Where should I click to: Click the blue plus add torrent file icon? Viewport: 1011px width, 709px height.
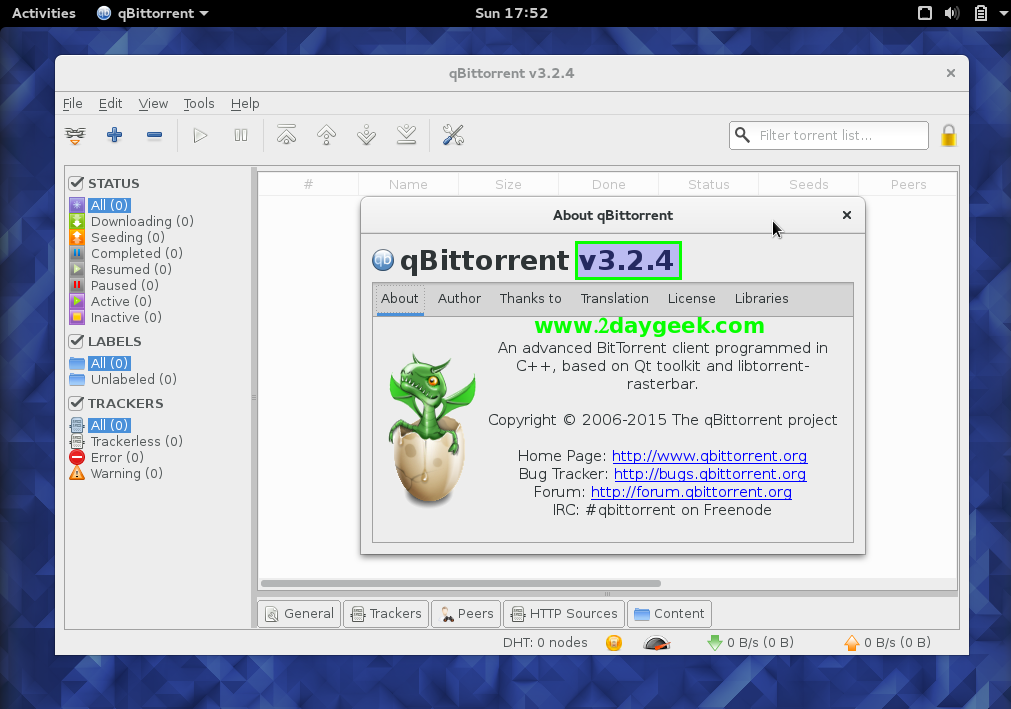coord(115,135)
